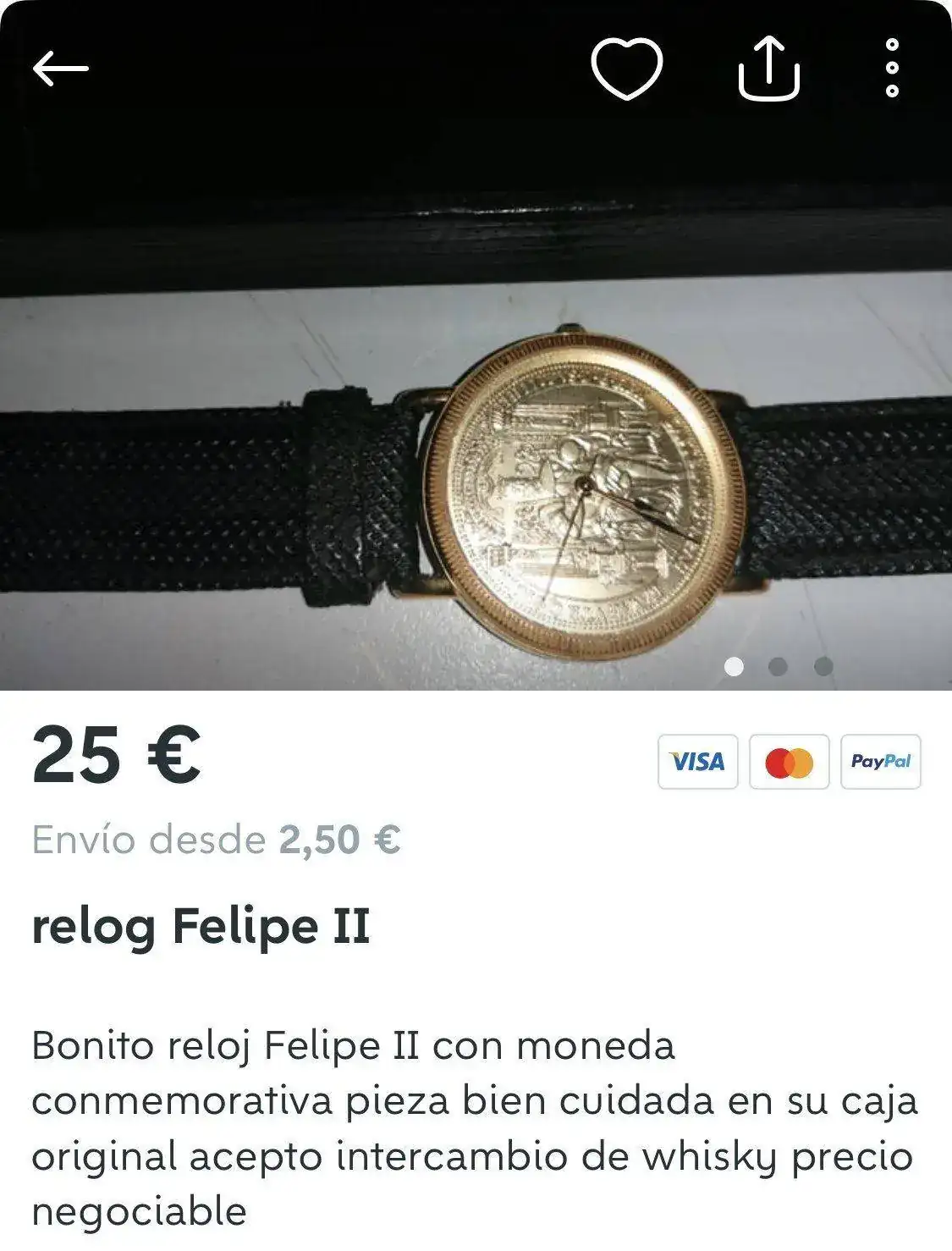Tap the back arrow icon
952x1251 pixels.
pos(60,68)
